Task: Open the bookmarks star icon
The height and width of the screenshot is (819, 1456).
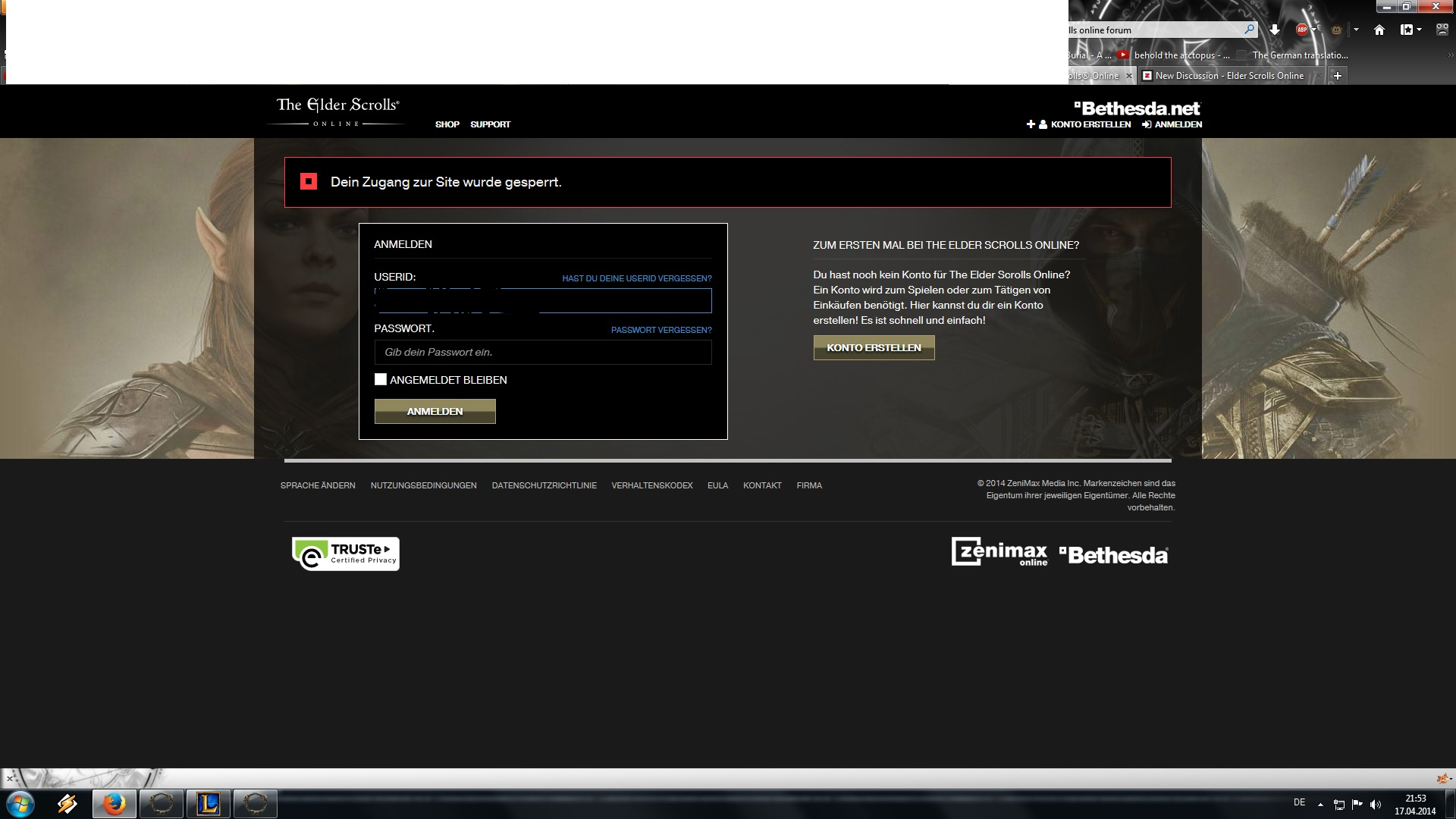Action: click(x=1407, y=30)
